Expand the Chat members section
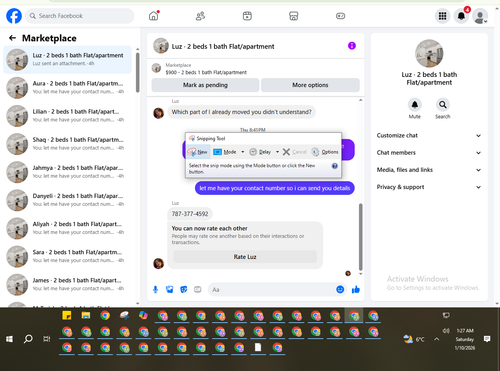This screenshot has width=500, height=371. (x=429, y=153)
